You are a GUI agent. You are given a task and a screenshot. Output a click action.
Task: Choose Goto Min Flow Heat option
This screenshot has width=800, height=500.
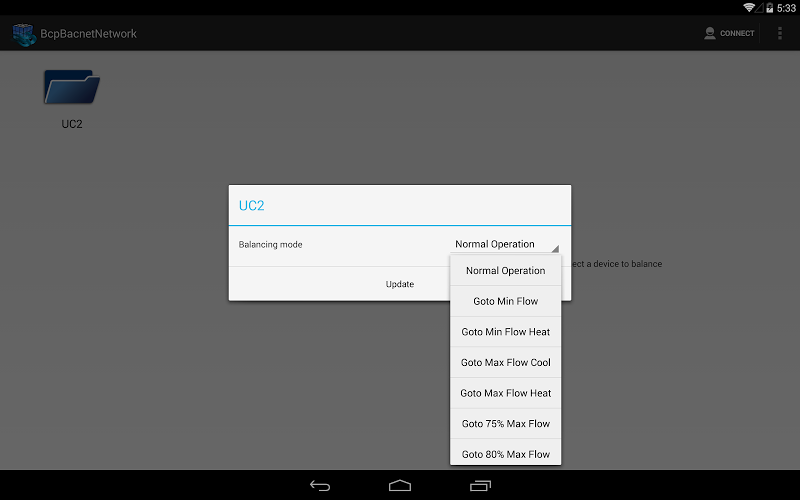tap(506, 332)
